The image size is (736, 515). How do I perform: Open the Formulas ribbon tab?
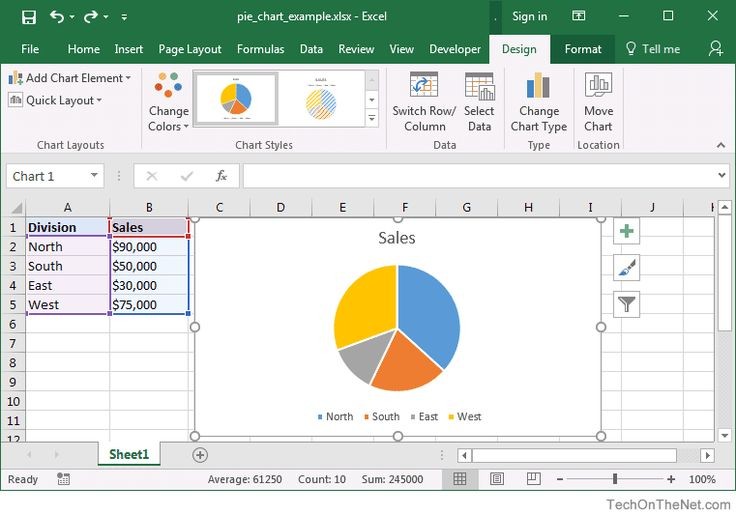pyautogui.click(x=260, y=49)
